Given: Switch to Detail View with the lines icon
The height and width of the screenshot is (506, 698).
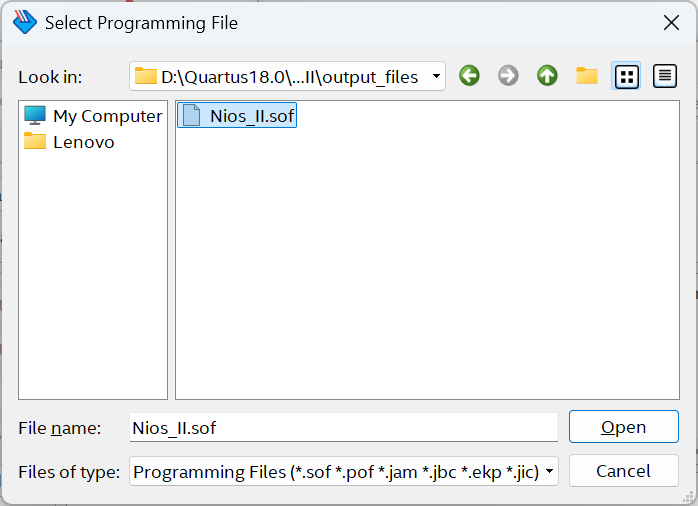Looking at the screenshot, I should (665, 76).
